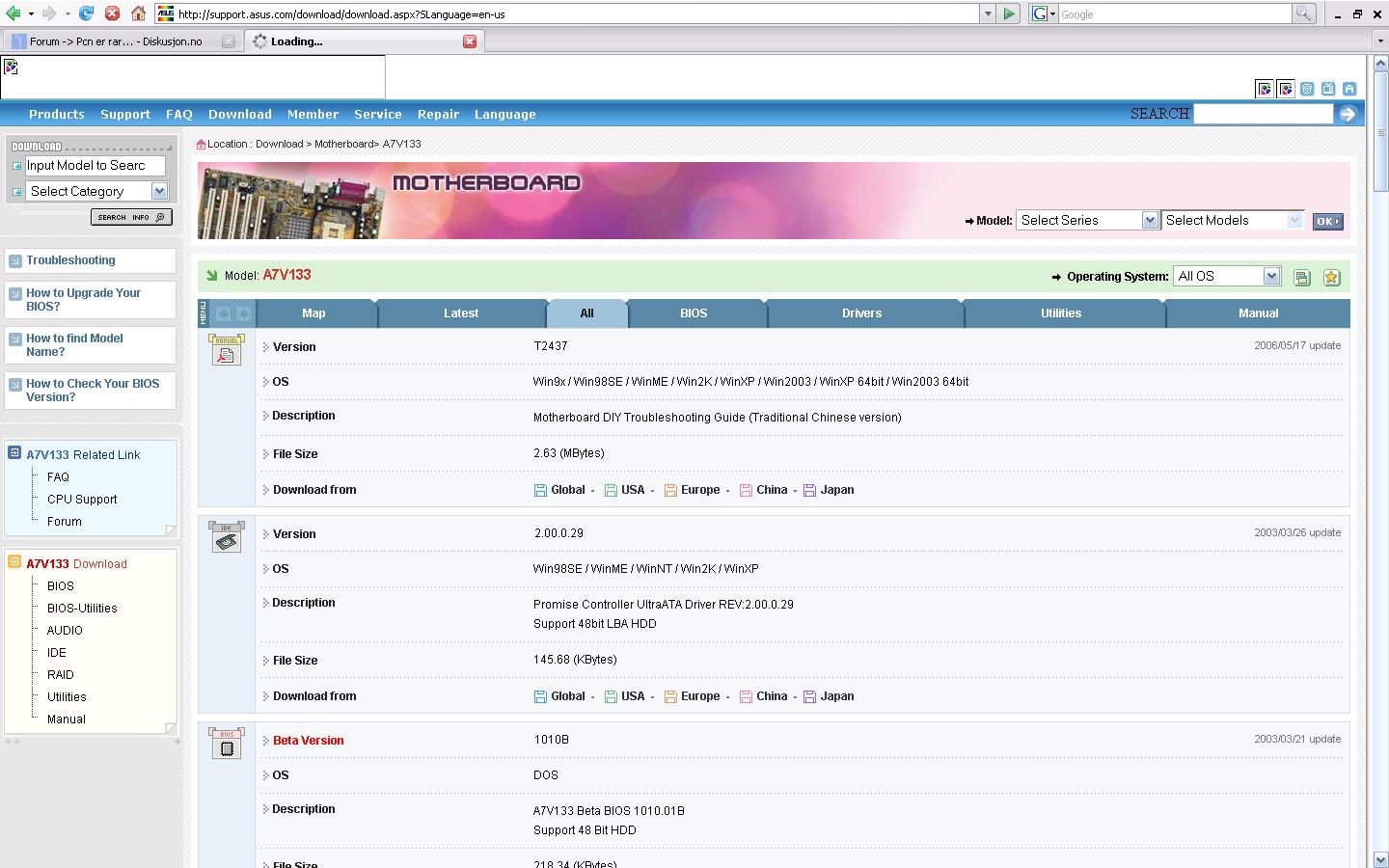The image size is (1389, 868).
Task: Open the All OS operating system dropdown
Action: click(1226, 276)
